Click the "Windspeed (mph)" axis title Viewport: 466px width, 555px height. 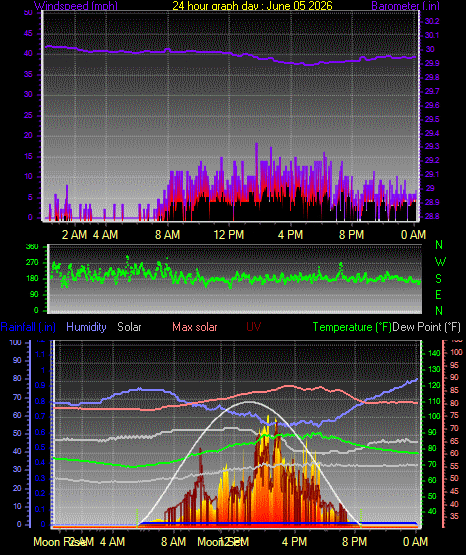coord(76,5)
